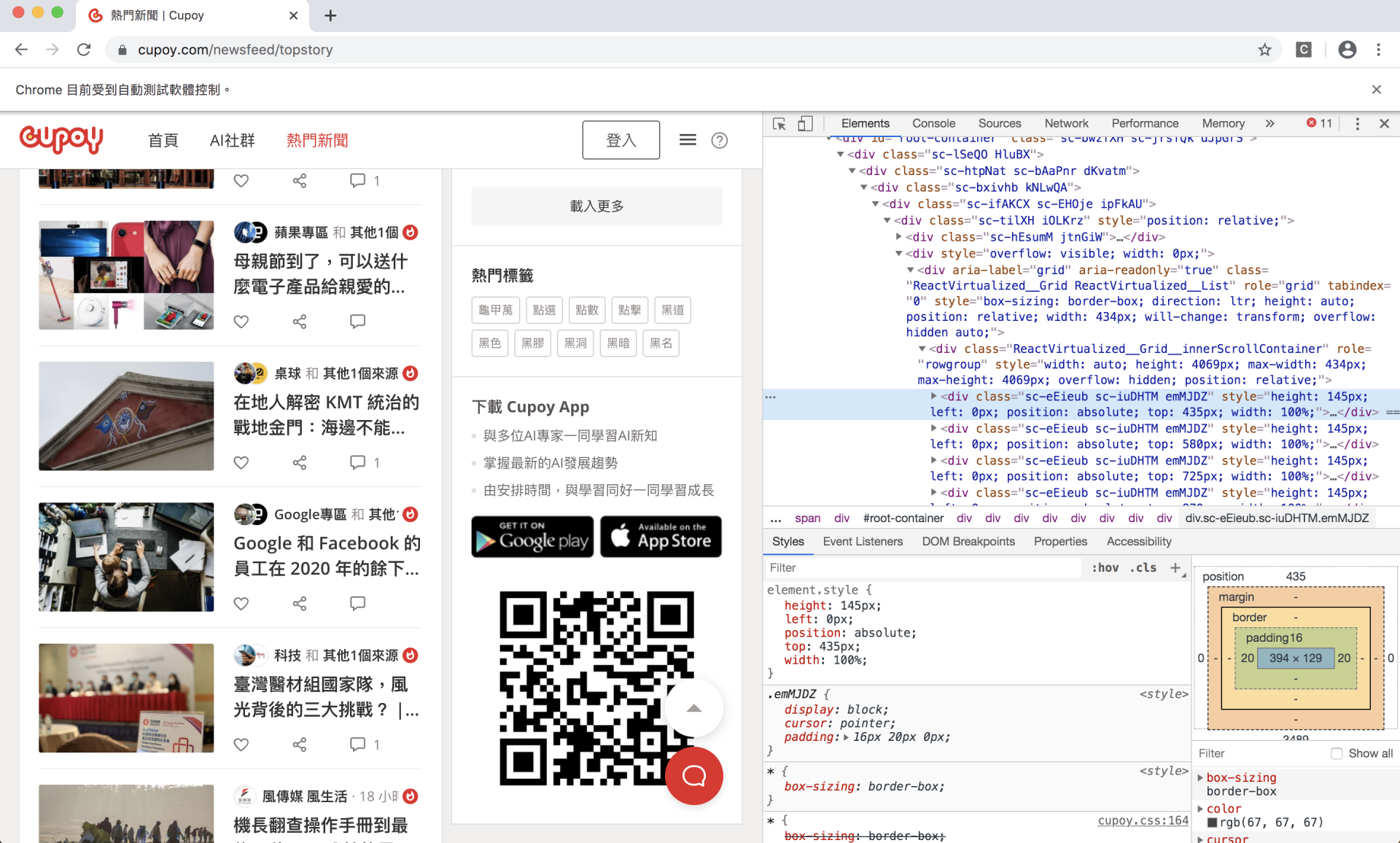
Task: Like the Google 和 Facebook article
Action: click(241, 603)
